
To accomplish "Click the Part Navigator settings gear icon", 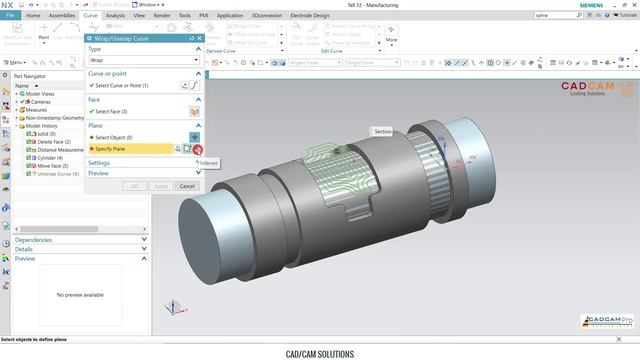I will click(x=5, y=76).
